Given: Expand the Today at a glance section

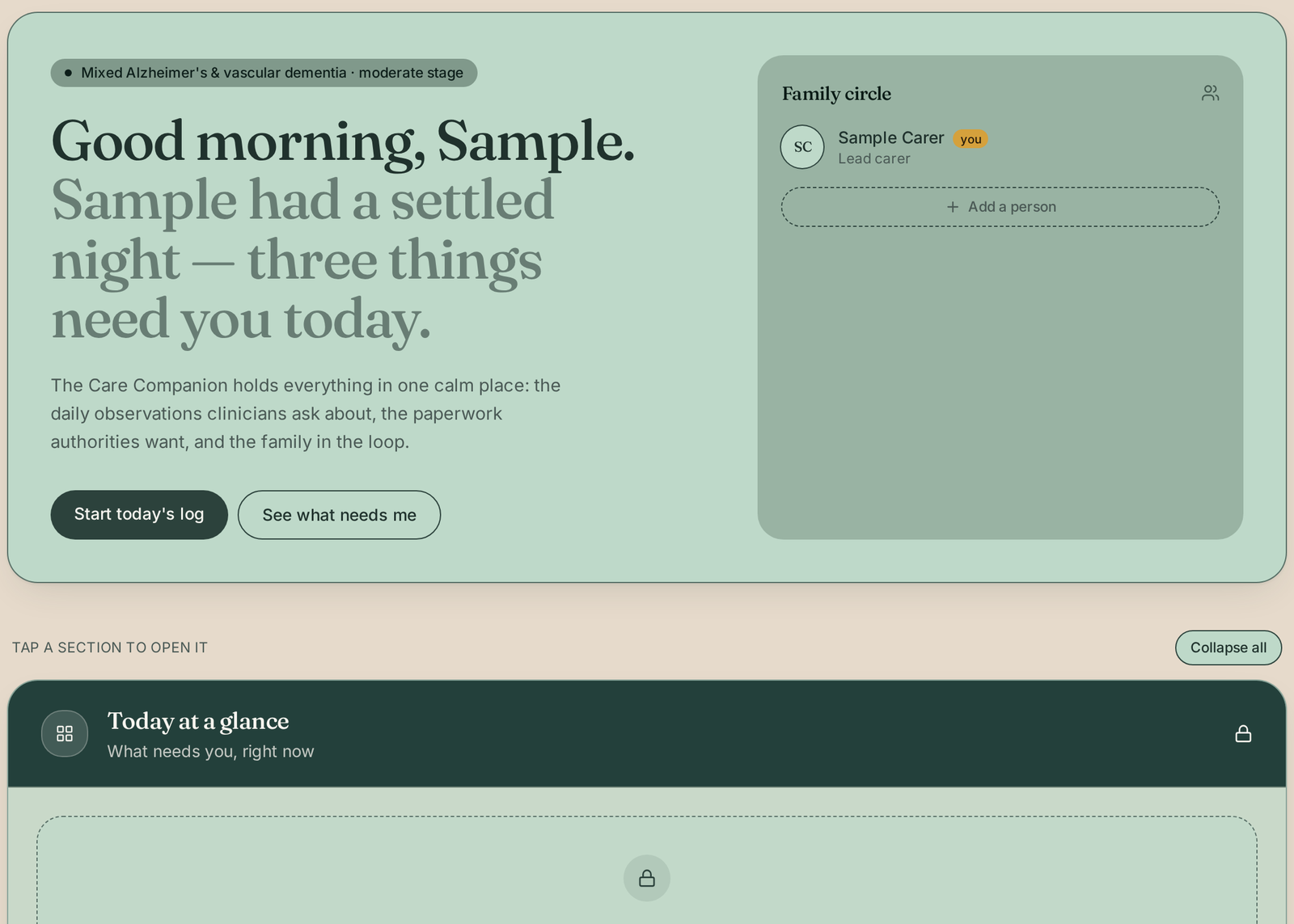Looking at the screenshot, I should (x=647, y=733).
